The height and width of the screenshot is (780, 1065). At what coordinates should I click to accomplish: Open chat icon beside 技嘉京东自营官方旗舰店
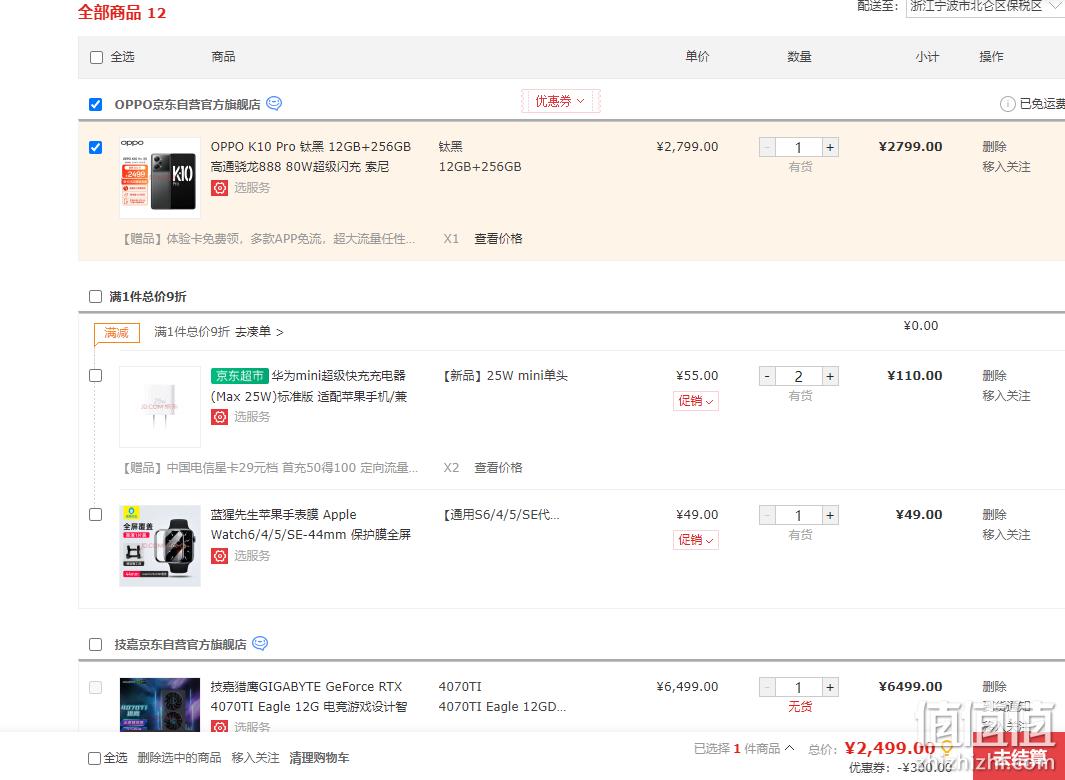pyautogui.click(x=260, y=643)
